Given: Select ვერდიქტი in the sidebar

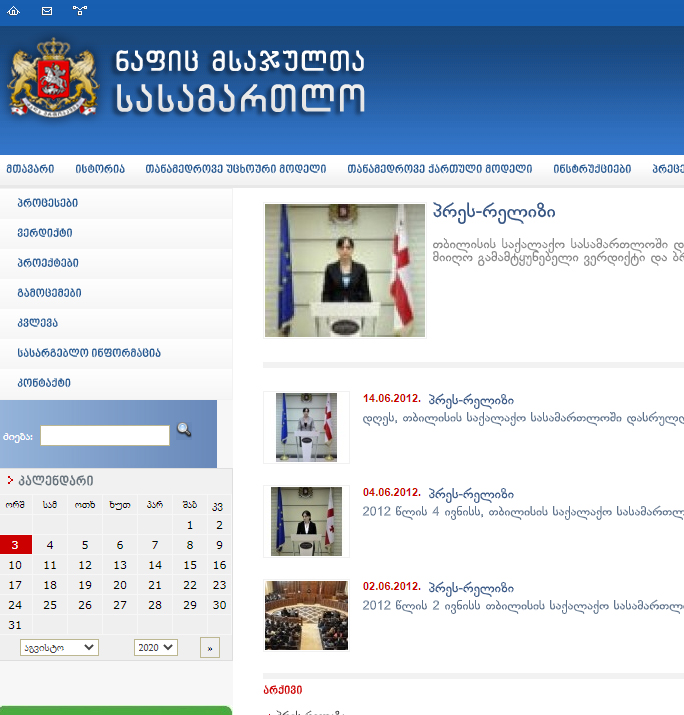Looking at the screenshot, I should pos(116,233).
